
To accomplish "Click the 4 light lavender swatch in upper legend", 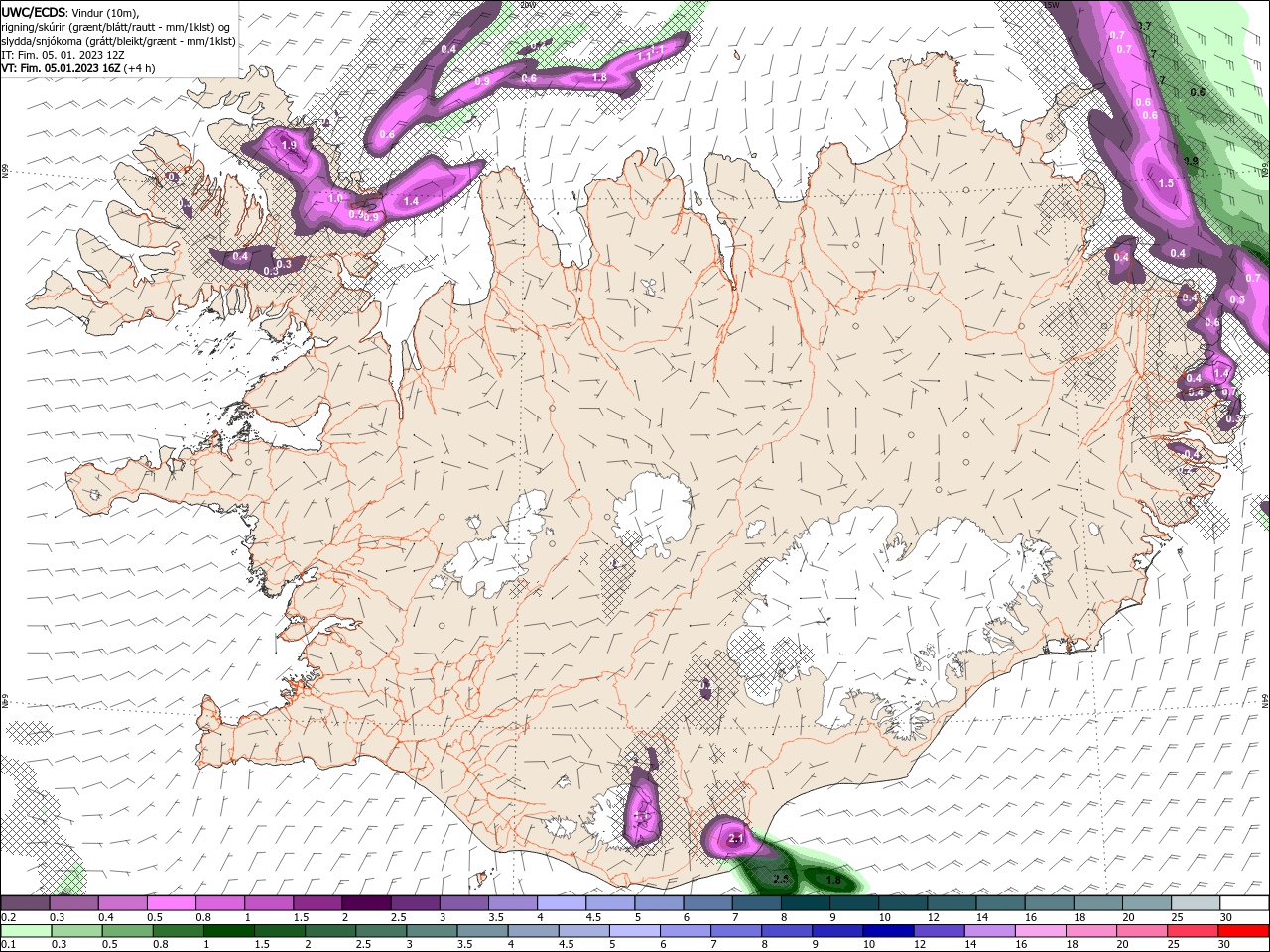I will coord(563,902).
